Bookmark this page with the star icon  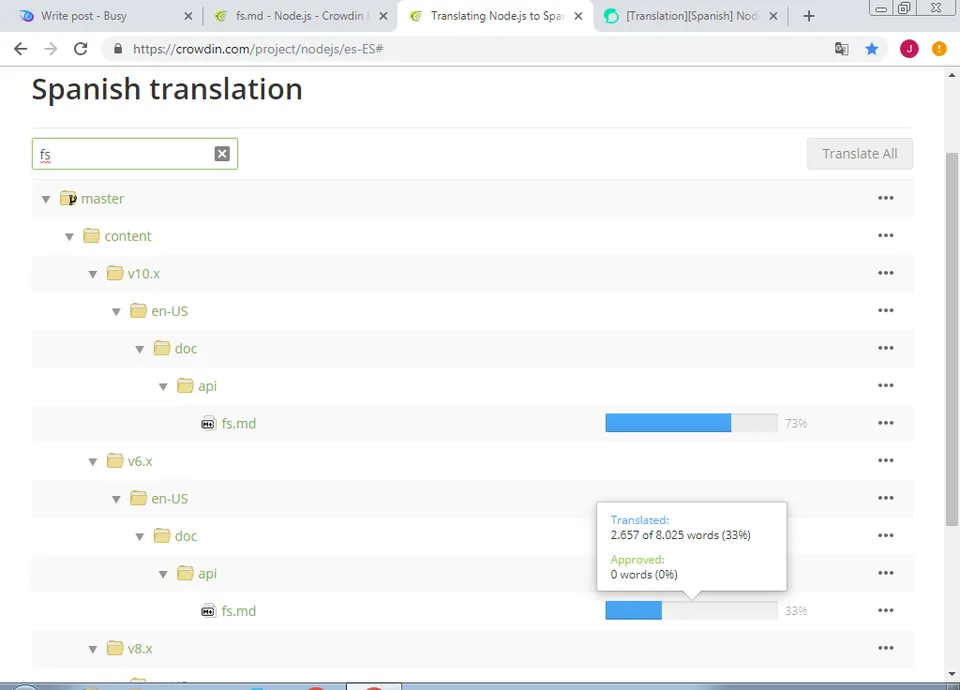871,49
